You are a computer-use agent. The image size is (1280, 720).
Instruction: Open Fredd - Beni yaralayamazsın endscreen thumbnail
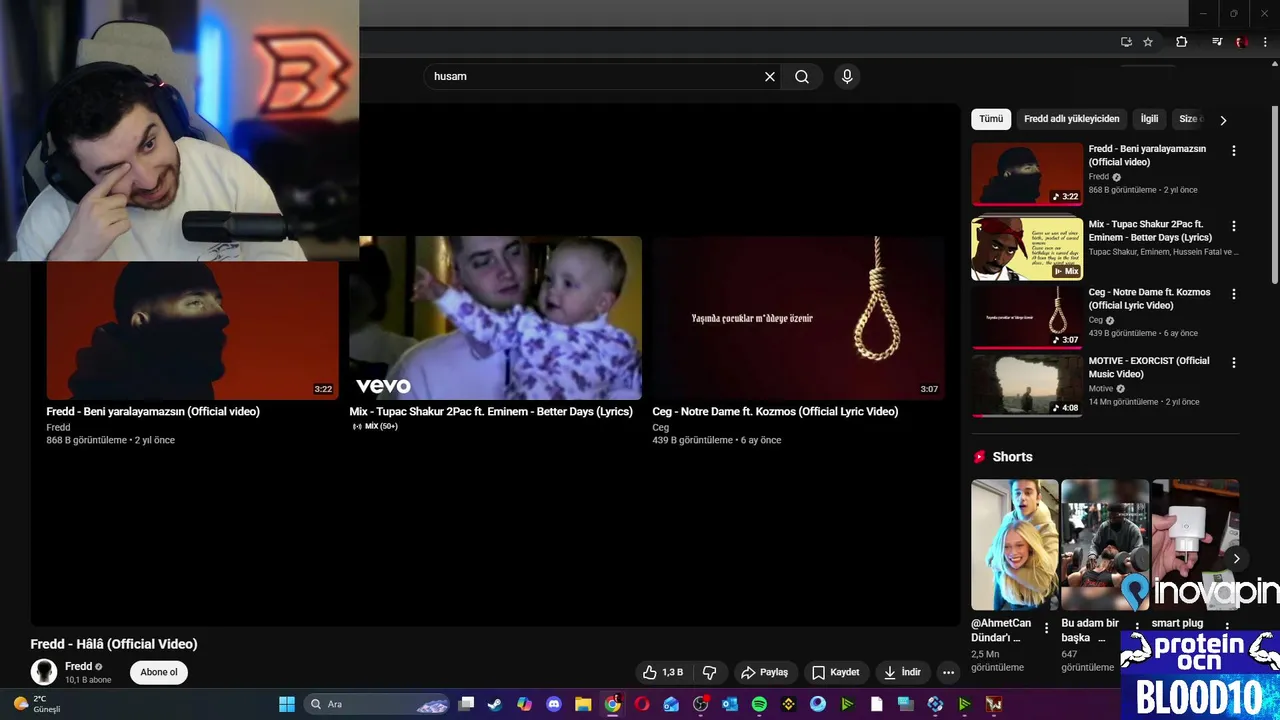[x=193, y=330]
